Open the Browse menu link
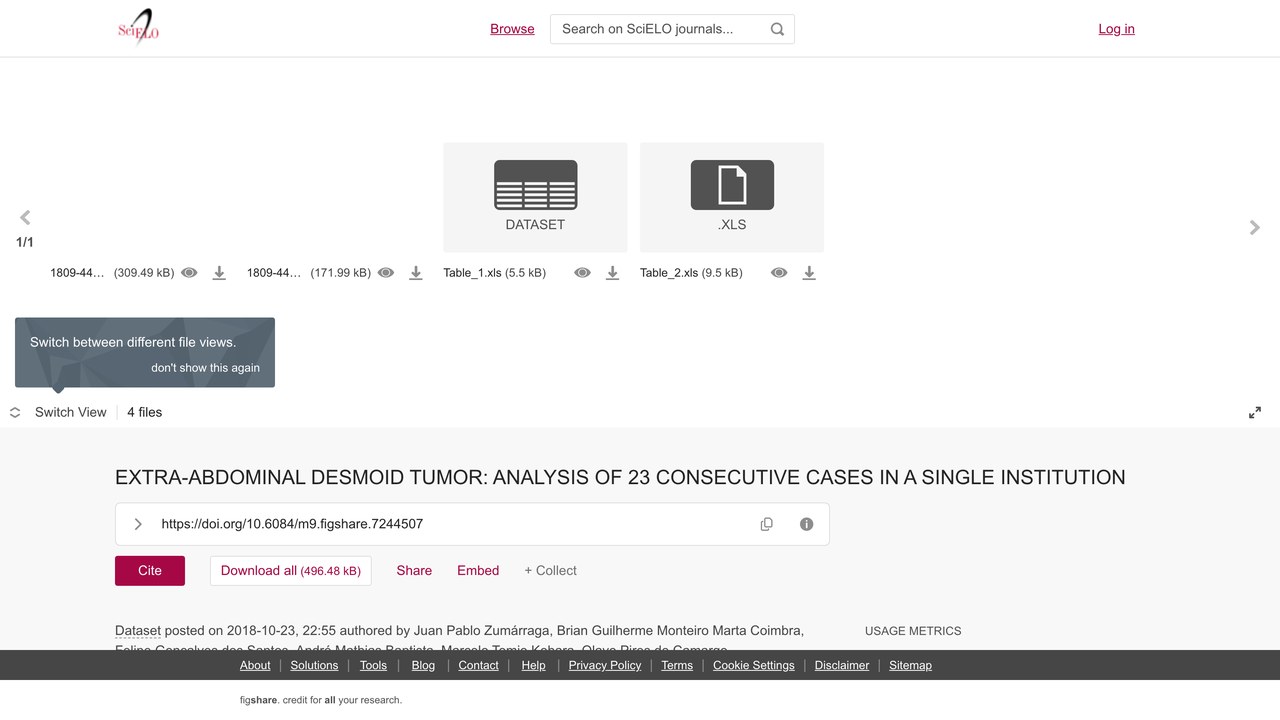This screenshot has height=720, width=1280. coord(512,29)
